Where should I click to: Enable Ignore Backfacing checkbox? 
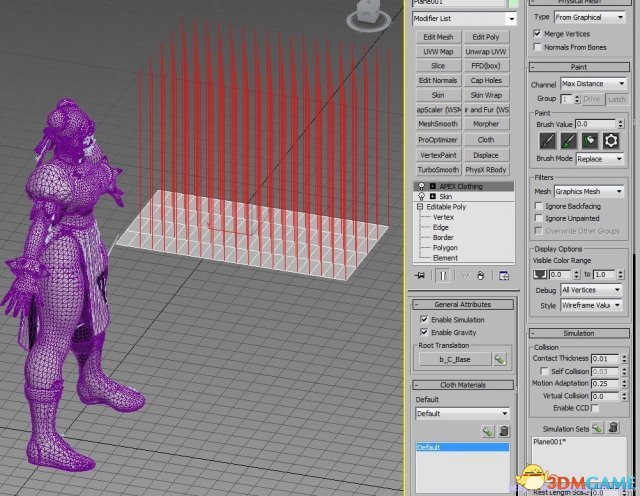click(539, 206)
